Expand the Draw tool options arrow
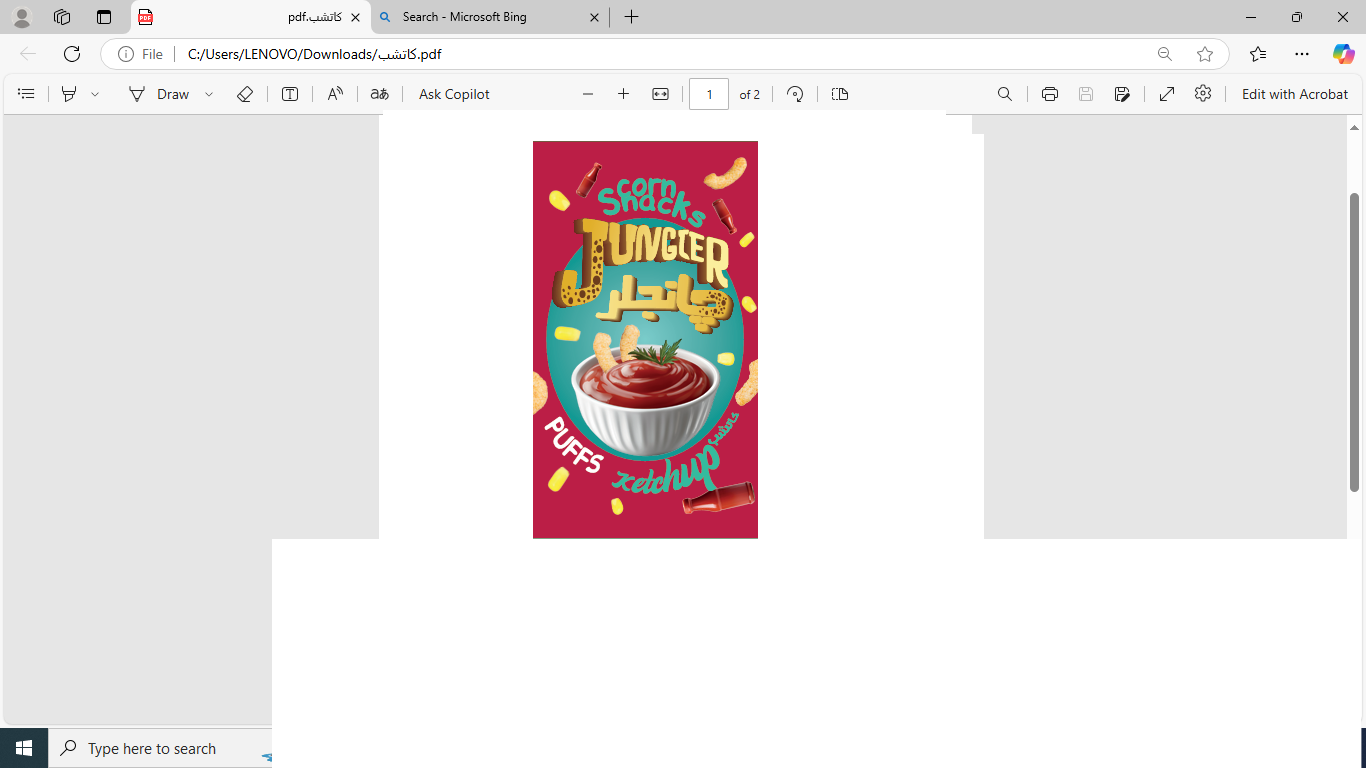The image size is (1366, 768). (x=209, y=94)
